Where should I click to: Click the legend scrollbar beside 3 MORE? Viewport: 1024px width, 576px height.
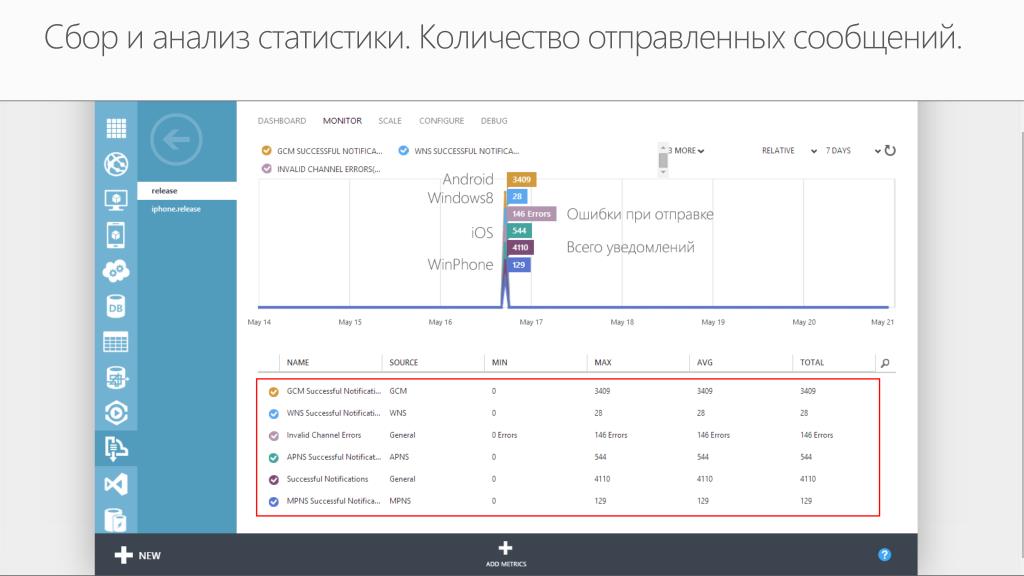click(x=663, y=159)
